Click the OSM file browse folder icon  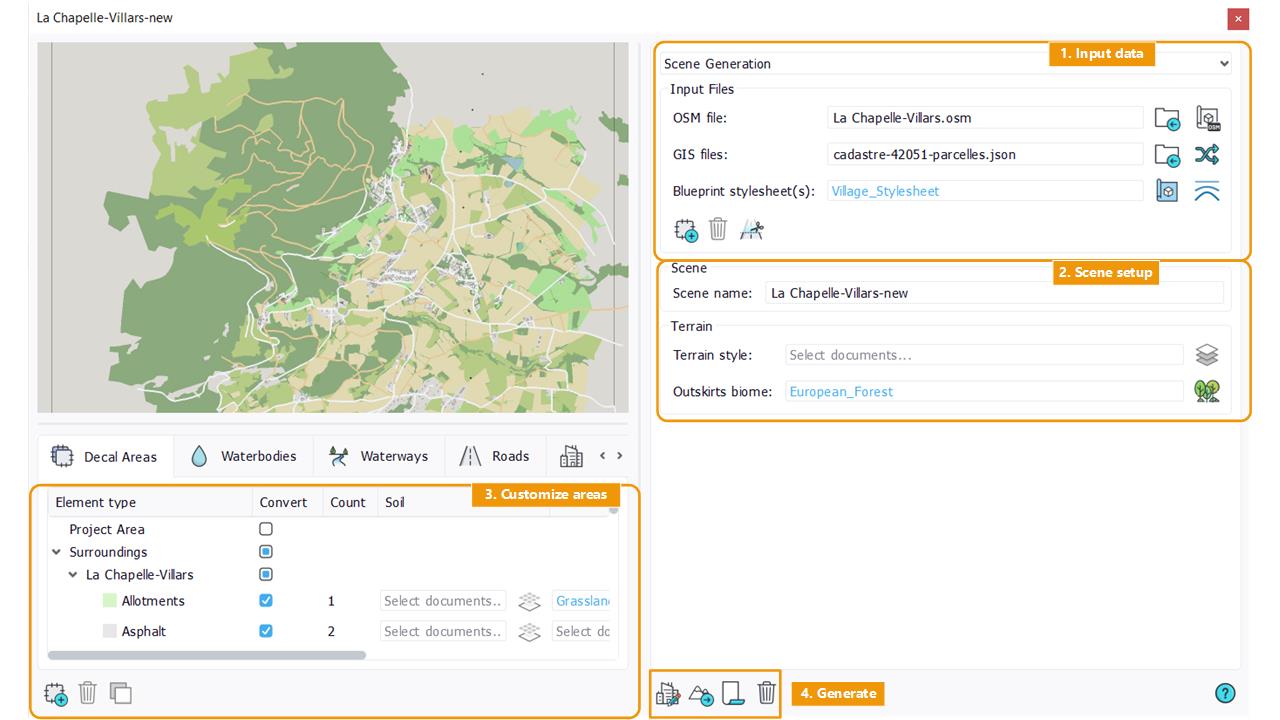(x=1166, y=119)
